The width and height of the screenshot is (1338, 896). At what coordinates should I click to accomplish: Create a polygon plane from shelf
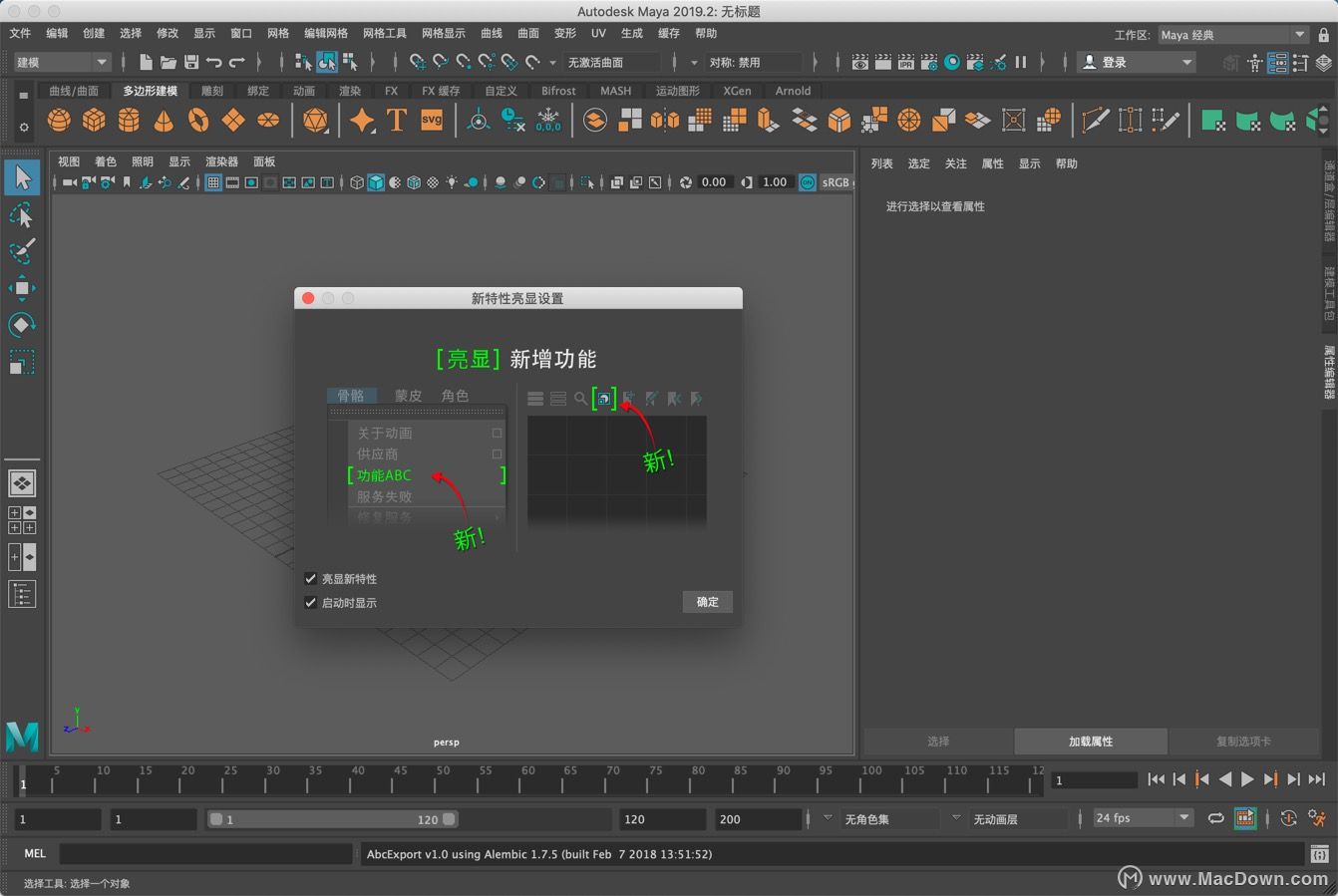click(x=233, y=121)
